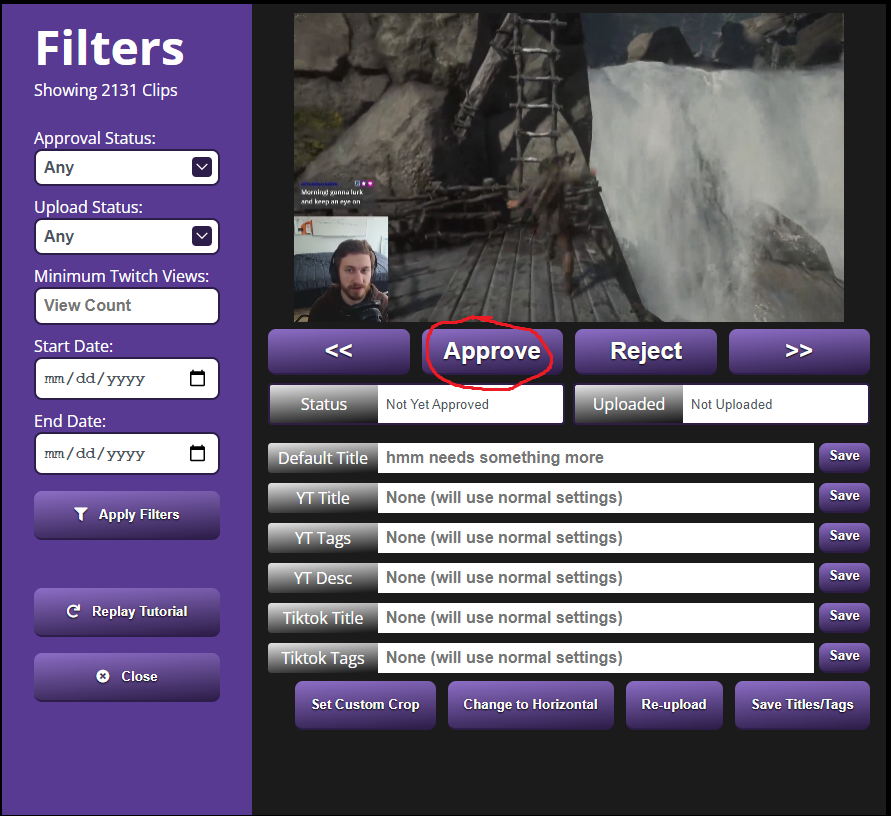Open the Start Date calendar picker icon
This screenshot has height=816, width=891.
197,378
